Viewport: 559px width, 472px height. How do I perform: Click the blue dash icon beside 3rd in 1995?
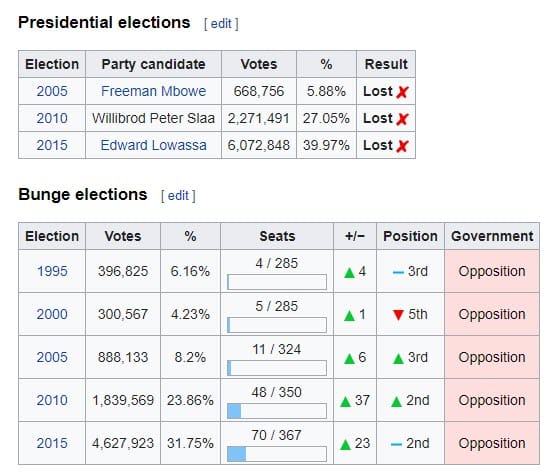[x=398, y=273]
